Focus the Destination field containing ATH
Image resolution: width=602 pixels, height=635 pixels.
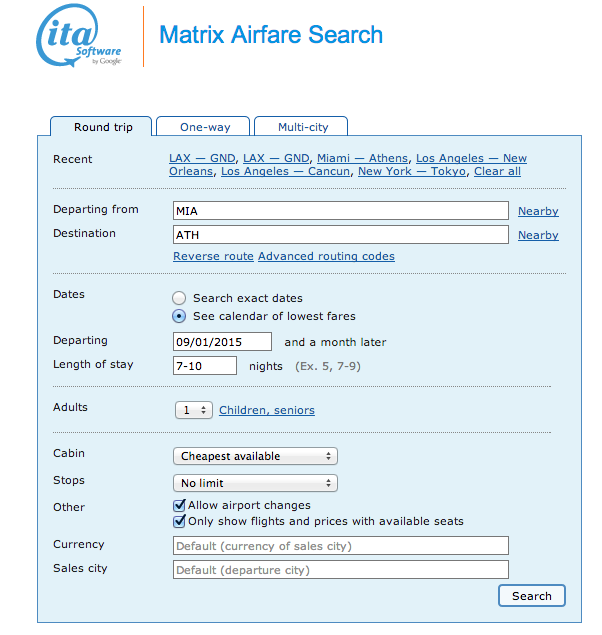coord(340,234)
